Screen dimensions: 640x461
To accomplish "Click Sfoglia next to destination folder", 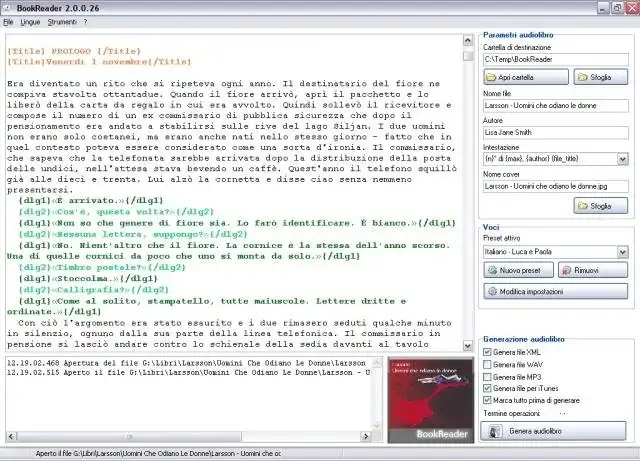I will coord(600,77).
